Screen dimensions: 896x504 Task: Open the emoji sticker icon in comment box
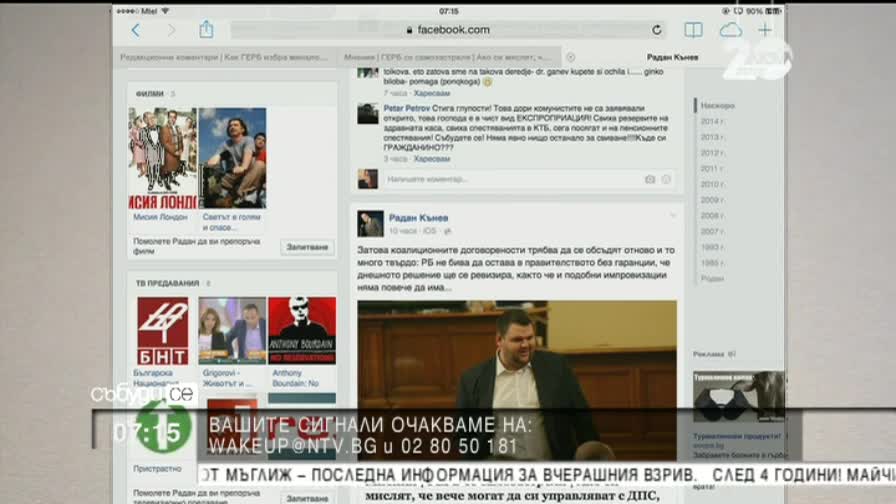click(x=666, y=179)
